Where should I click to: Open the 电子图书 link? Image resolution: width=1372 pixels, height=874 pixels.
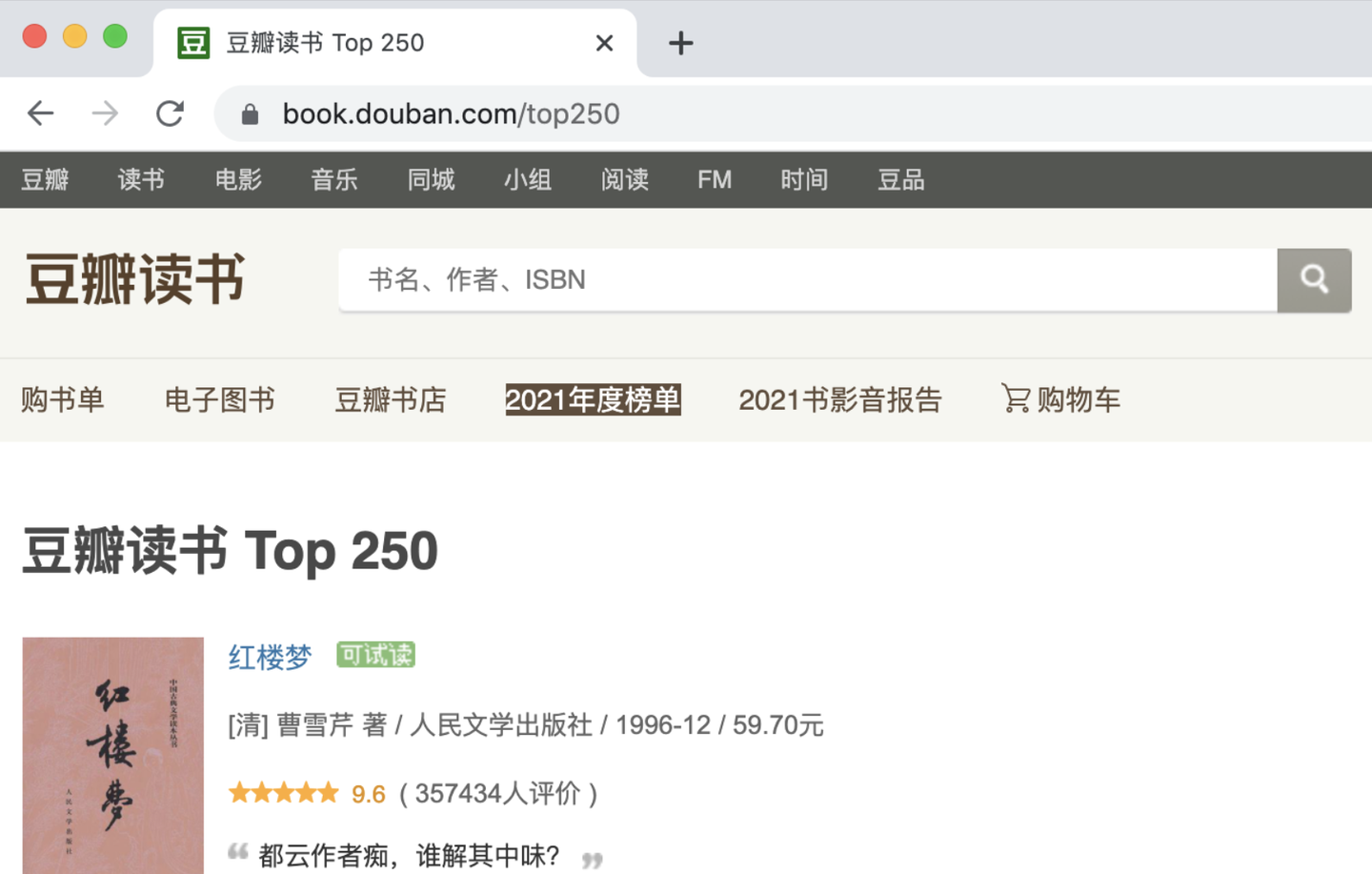pyautogui.click(x=220, y=399)
